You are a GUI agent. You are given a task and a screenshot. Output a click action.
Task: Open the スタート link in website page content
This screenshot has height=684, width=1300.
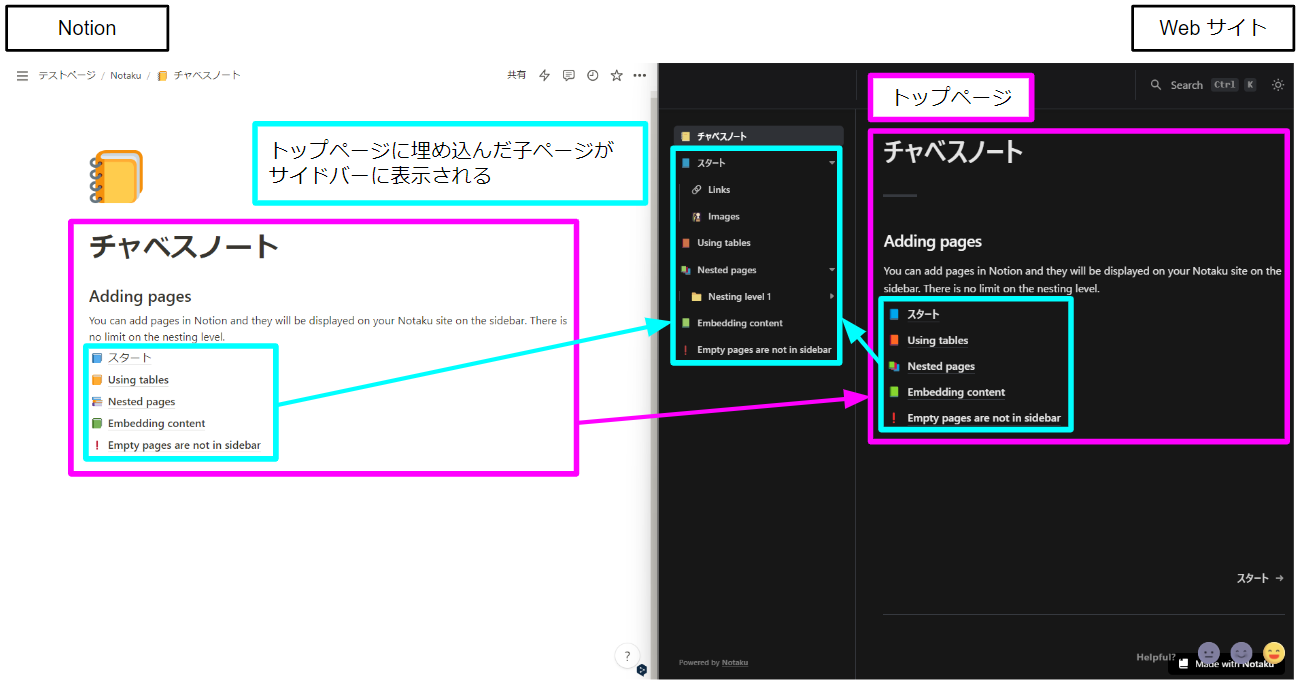click(914, 315)
